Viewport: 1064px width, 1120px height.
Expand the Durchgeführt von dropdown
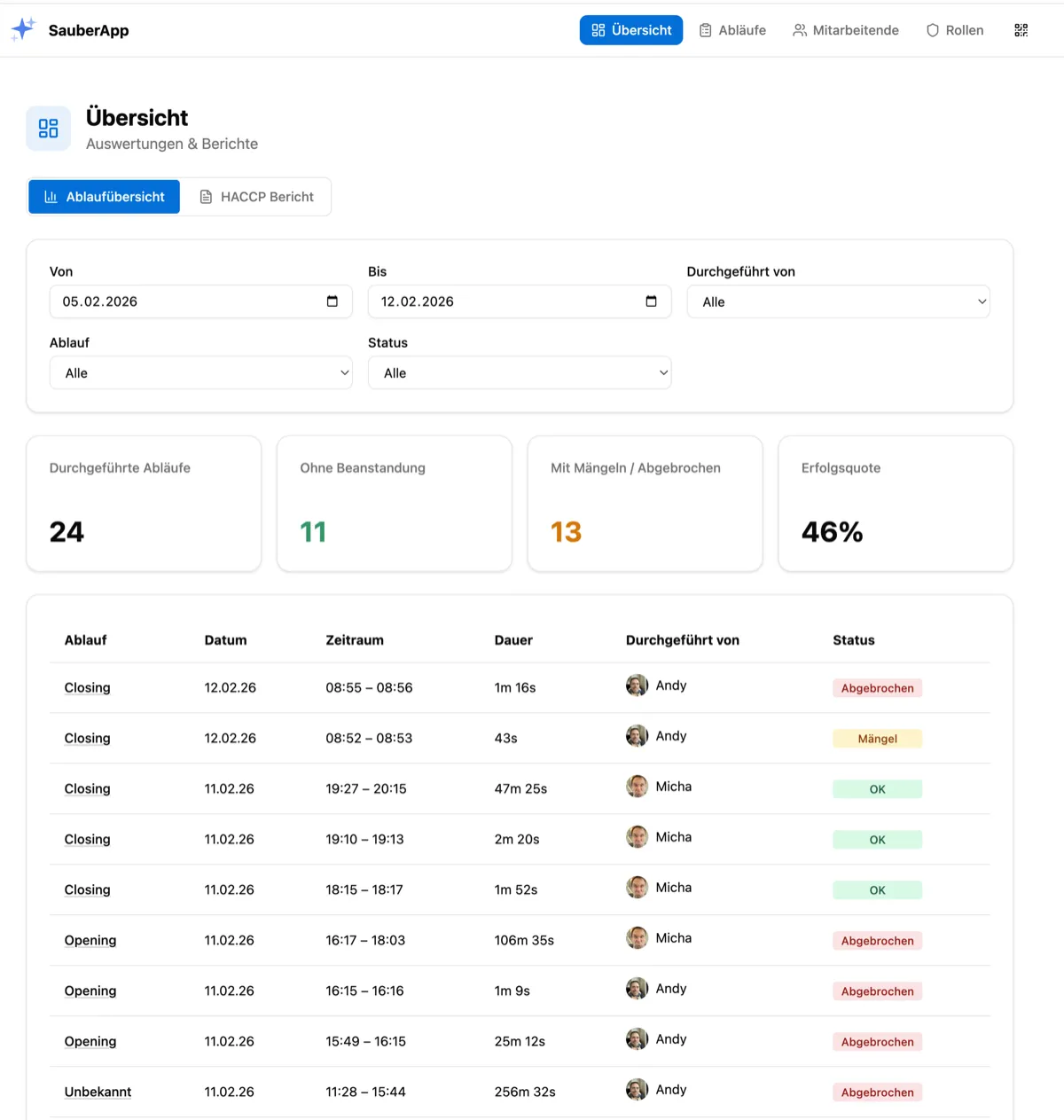837,302
